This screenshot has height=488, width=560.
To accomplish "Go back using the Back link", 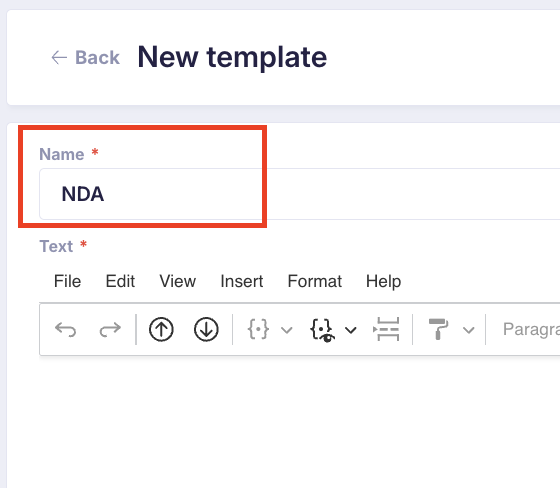I will coord(85,58).
